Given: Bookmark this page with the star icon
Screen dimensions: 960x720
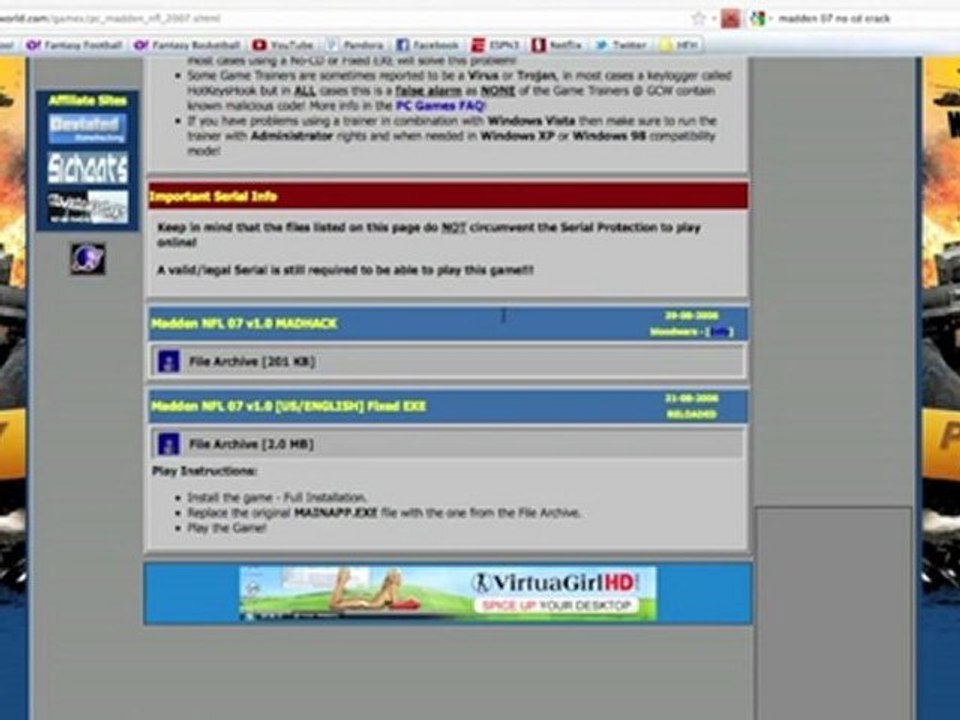Looking at the screenshot, I should 699,18.
